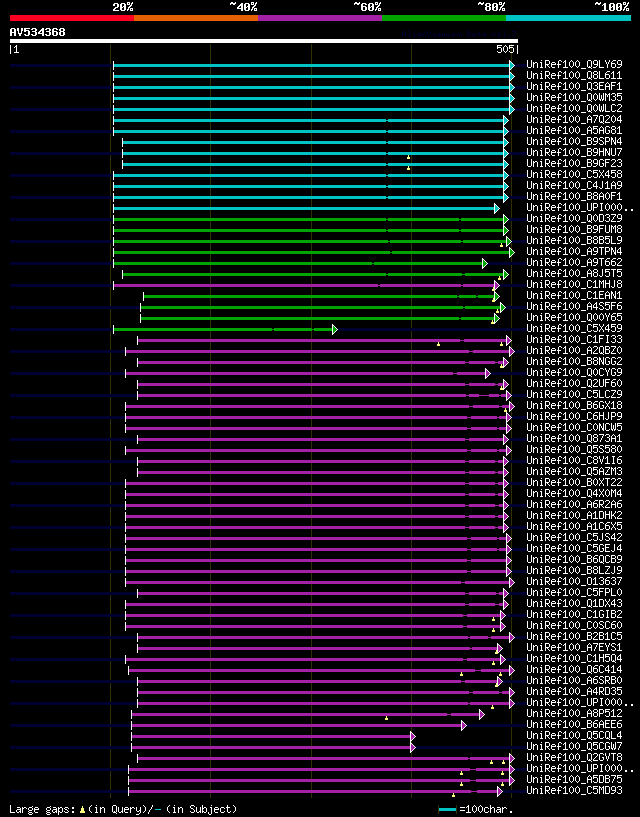Viewport: 640px width, 817px height.
Task: Click the arrowhead ending the Q9LY69 alignment
Action: [512, 65]
